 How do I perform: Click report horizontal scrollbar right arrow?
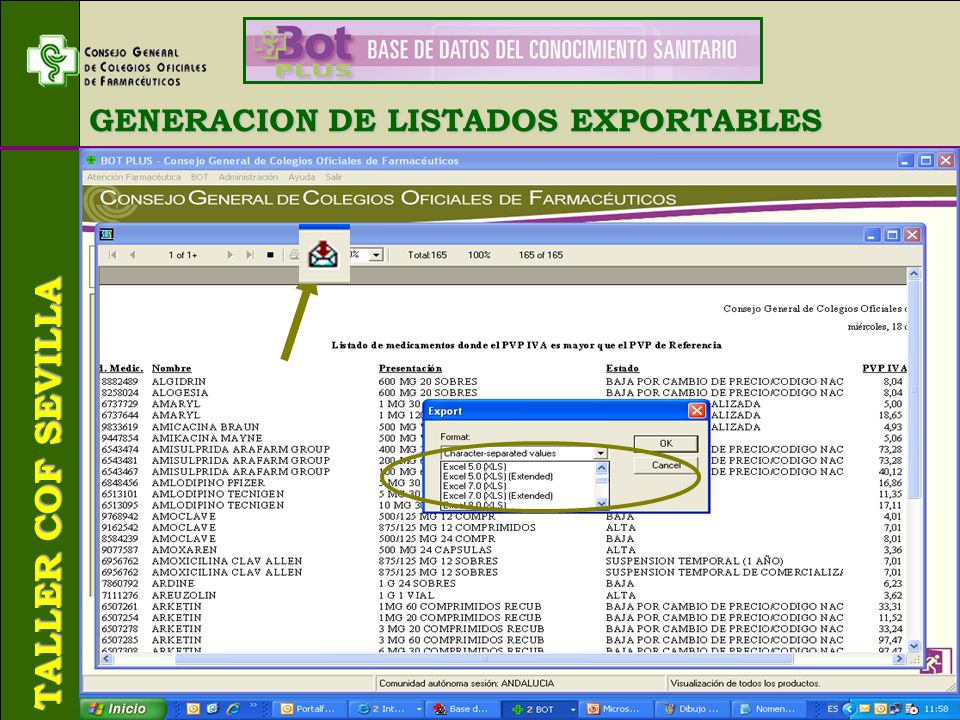(x=899, y=659)
